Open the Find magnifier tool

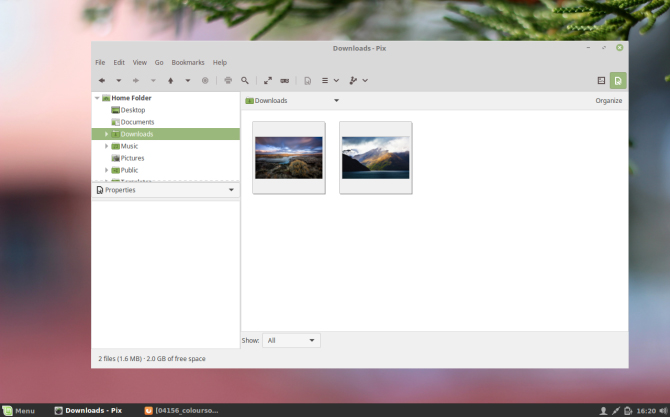245,80
